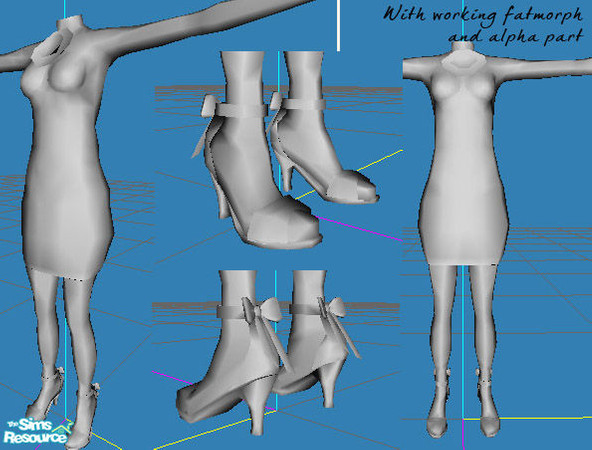This screenshot has width=592, height=450.
Task: Select the angled-view dress mesh preview
Action: click(77, 225)
